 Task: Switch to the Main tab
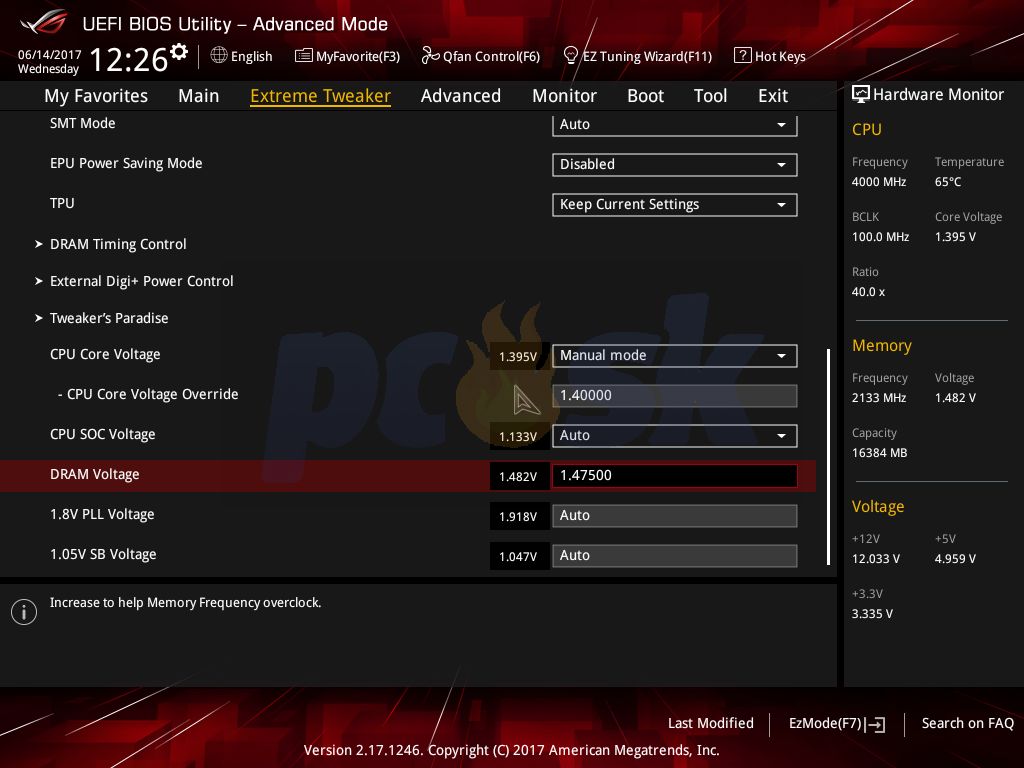pos(199,96)
